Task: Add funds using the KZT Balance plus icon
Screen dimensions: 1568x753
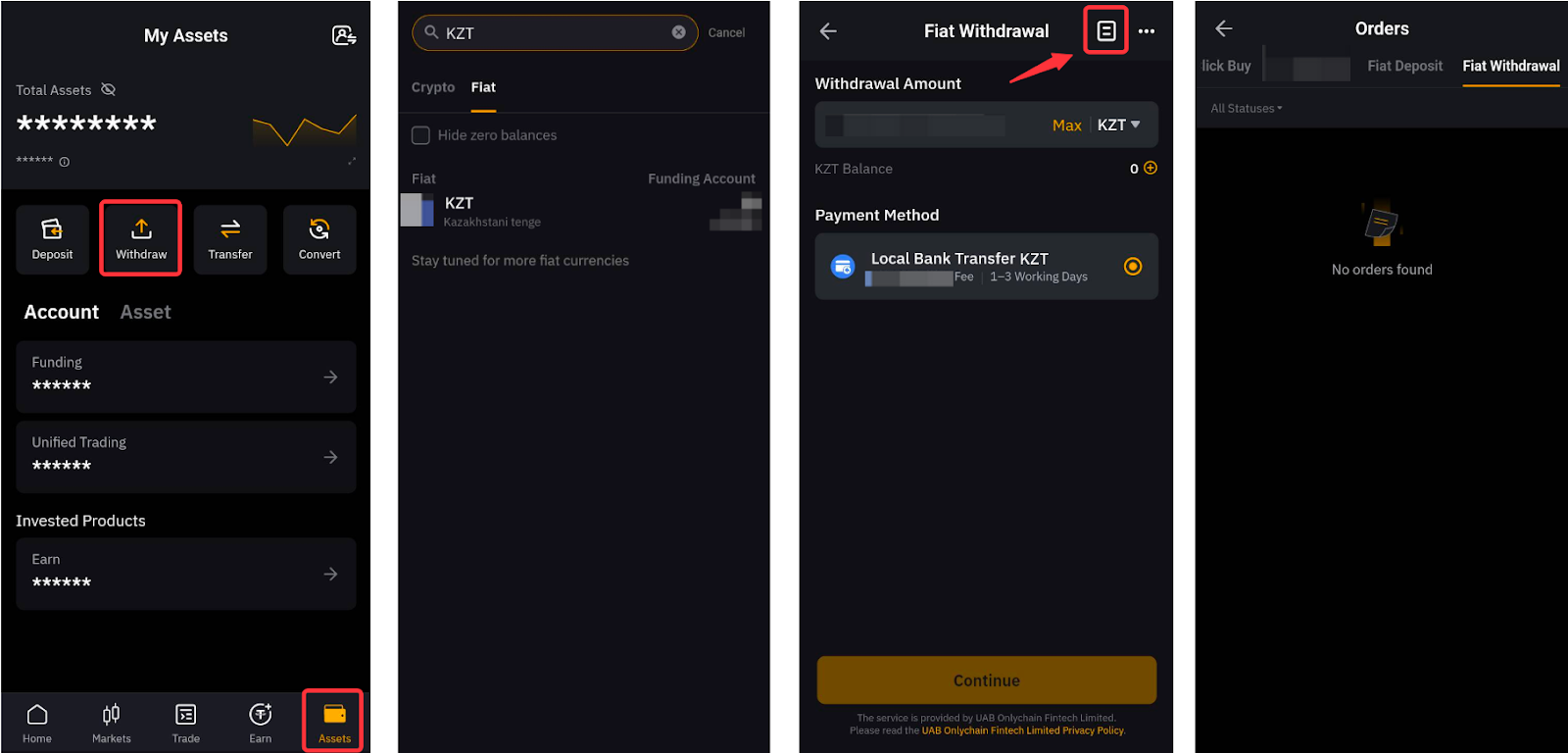Action: [1151, 168]
